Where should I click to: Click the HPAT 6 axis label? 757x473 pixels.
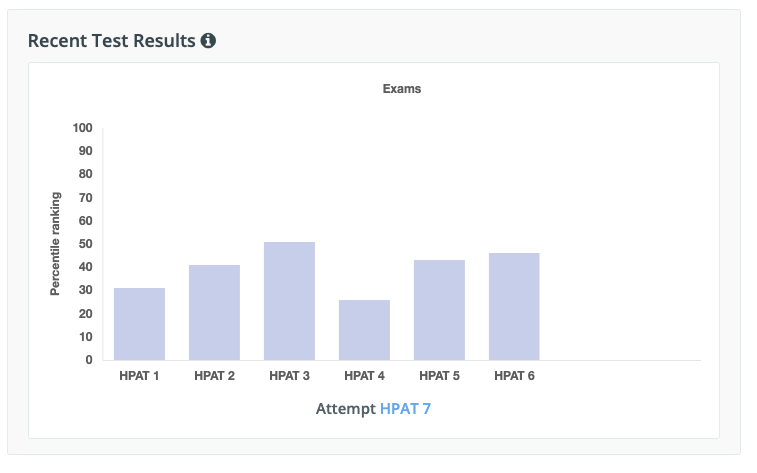pyautogui.click(x=514, y=376)
